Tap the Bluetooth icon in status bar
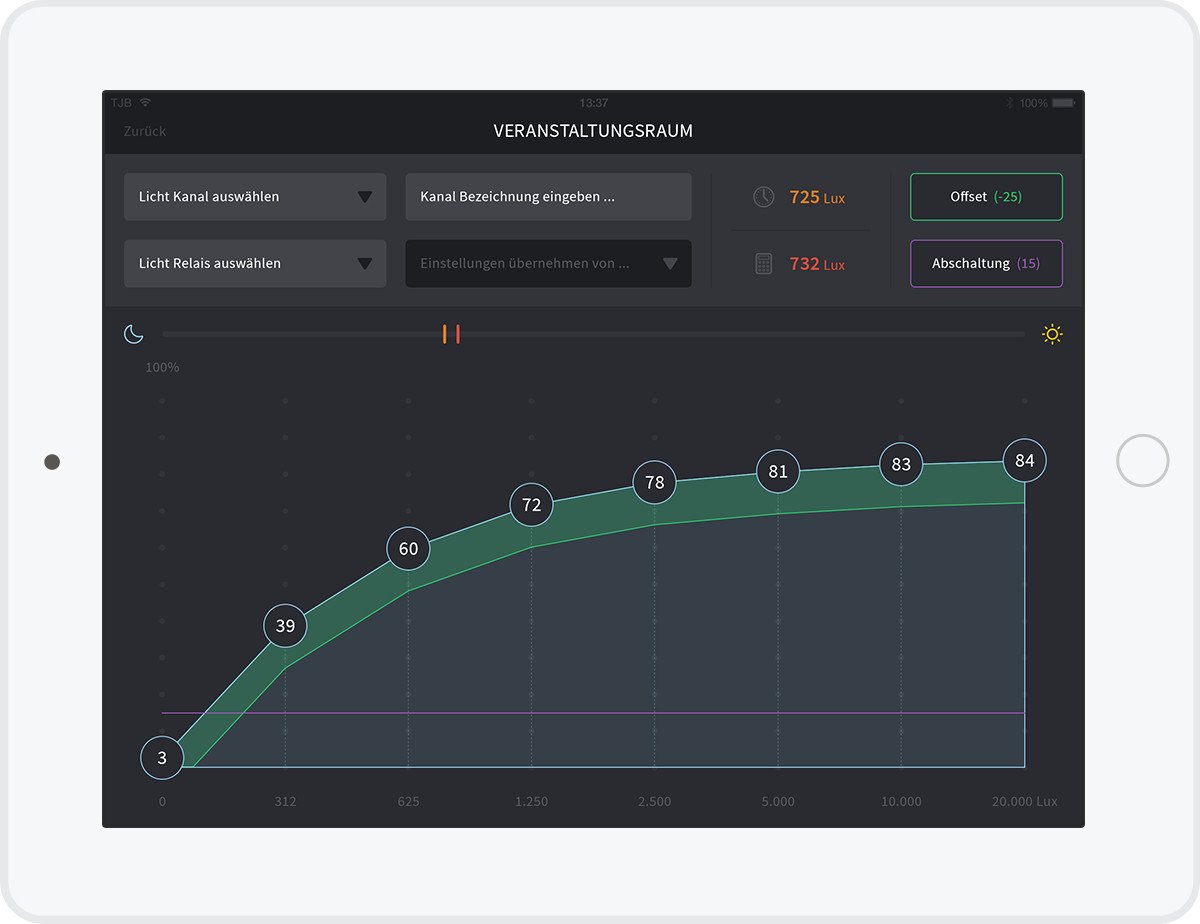The width and height of the screenshot is (1200, 924). [x=1009, y=103]
